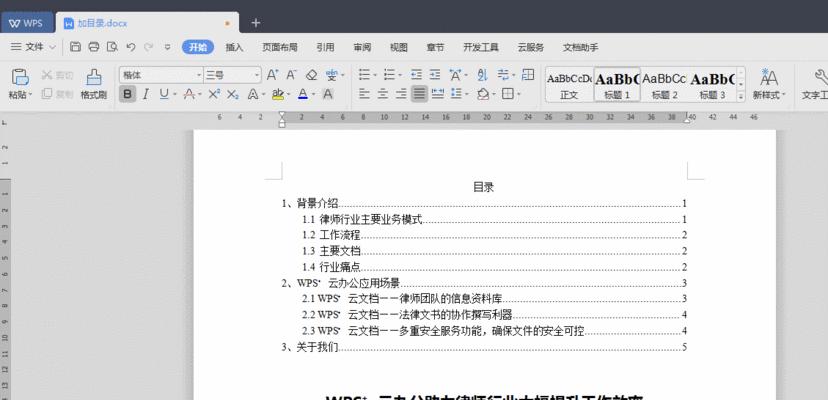Apply blue underlined font color A
The image size is (828, 400).
pos(303,94)
